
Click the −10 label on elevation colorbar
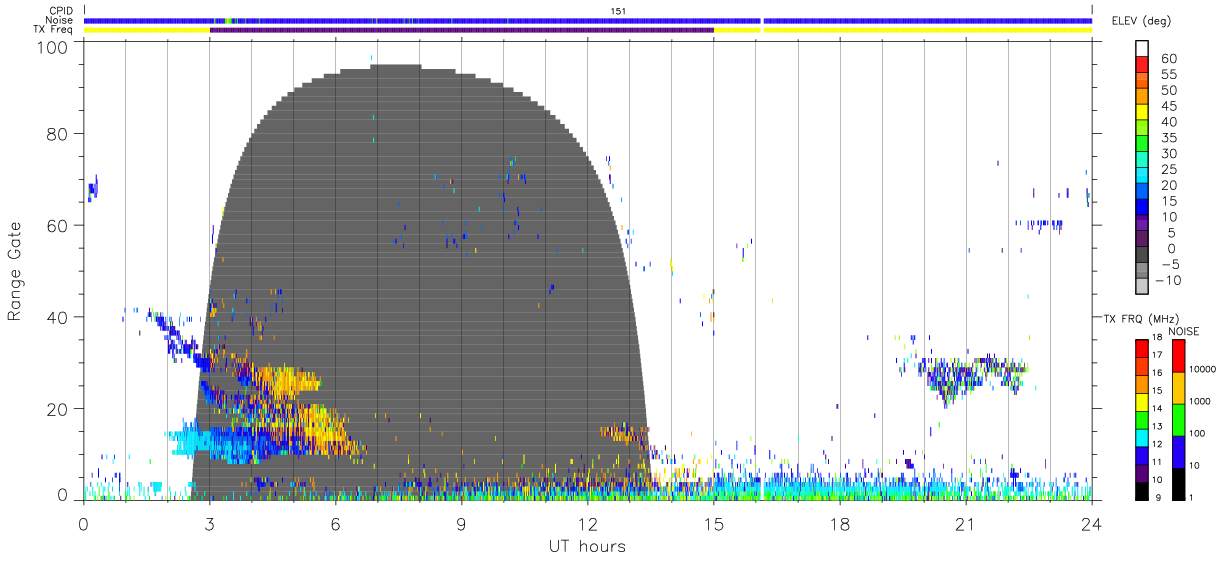(x=1169, y=280)
